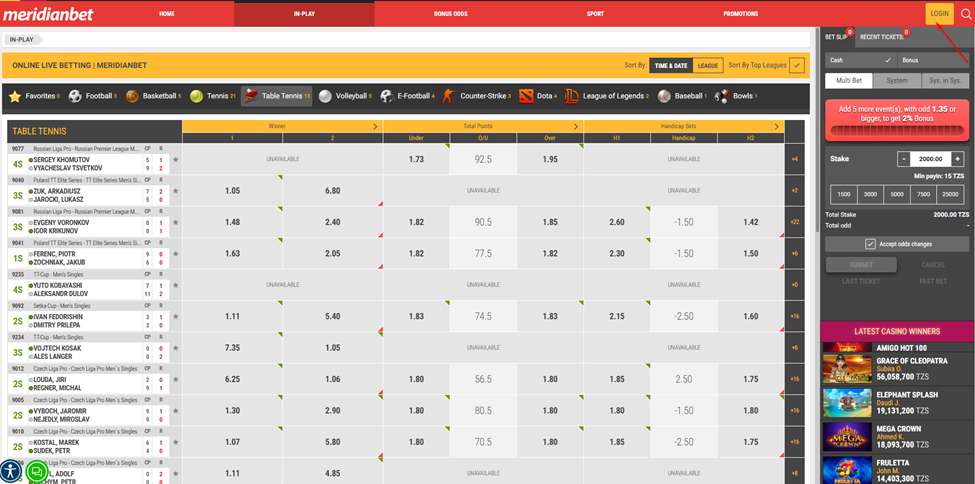Favorite the Fedorishin vs Prilepa match star

(x=175, y=317)
